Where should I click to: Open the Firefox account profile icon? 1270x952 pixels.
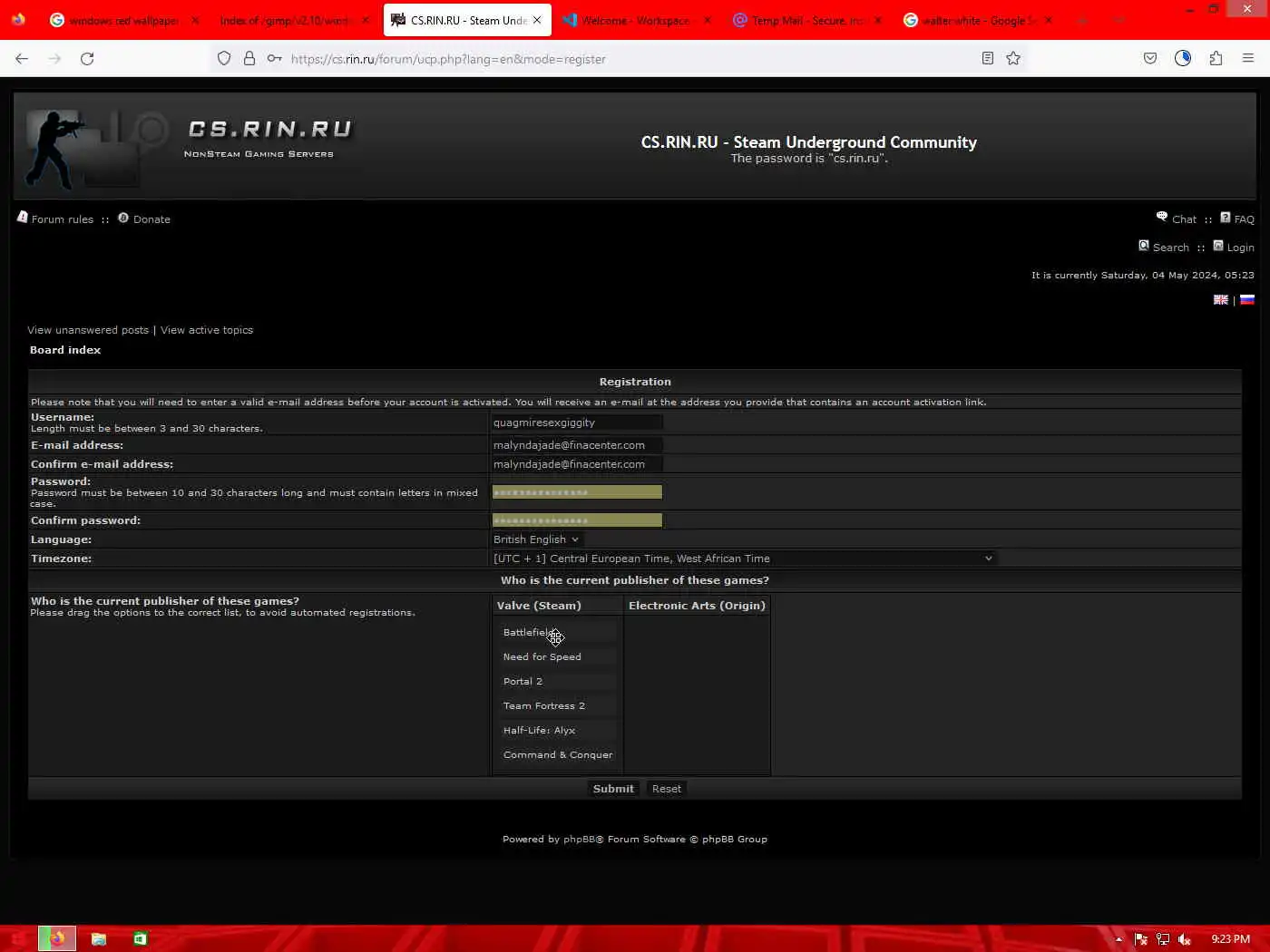click(1183, 59)
